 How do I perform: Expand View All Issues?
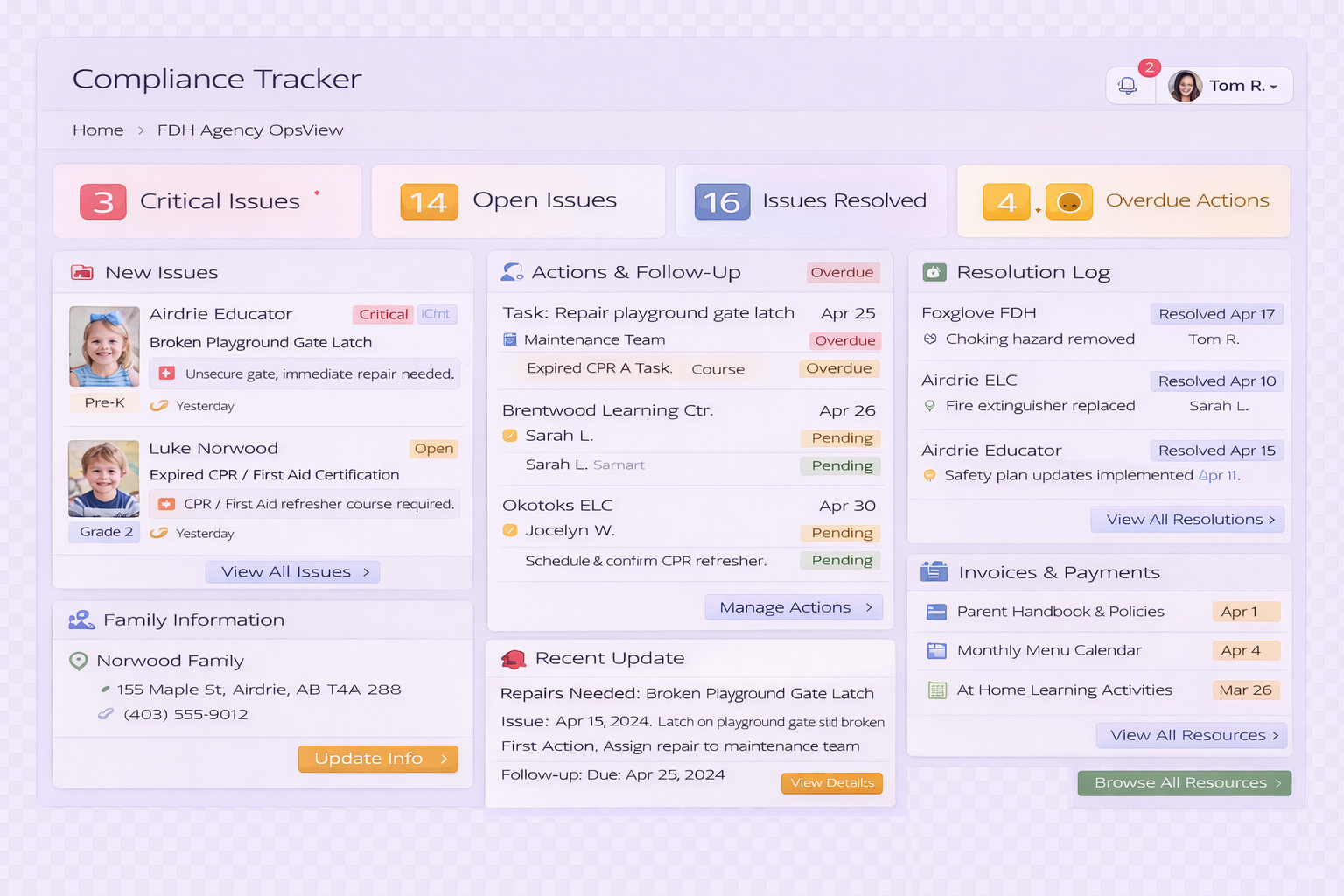[x=293, y=572]
